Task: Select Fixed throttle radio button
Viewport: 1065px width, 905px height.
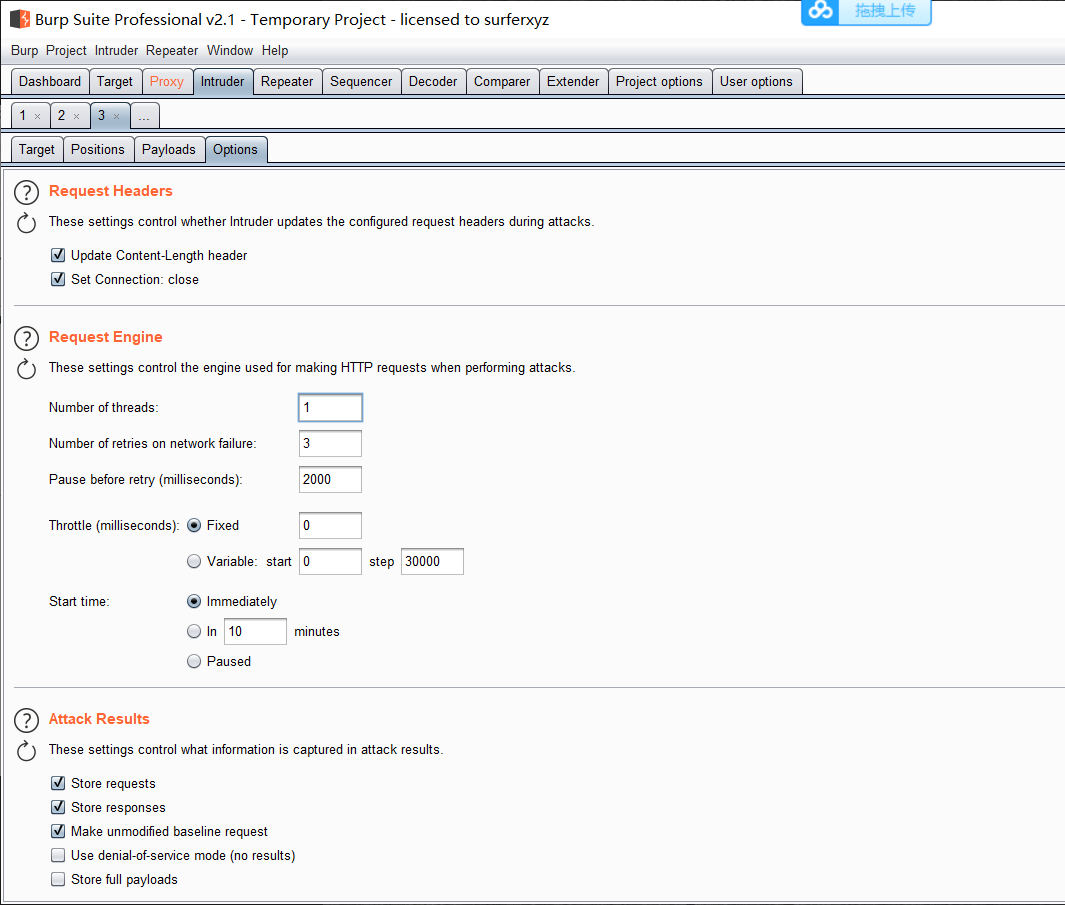Action: pos(194,525)
